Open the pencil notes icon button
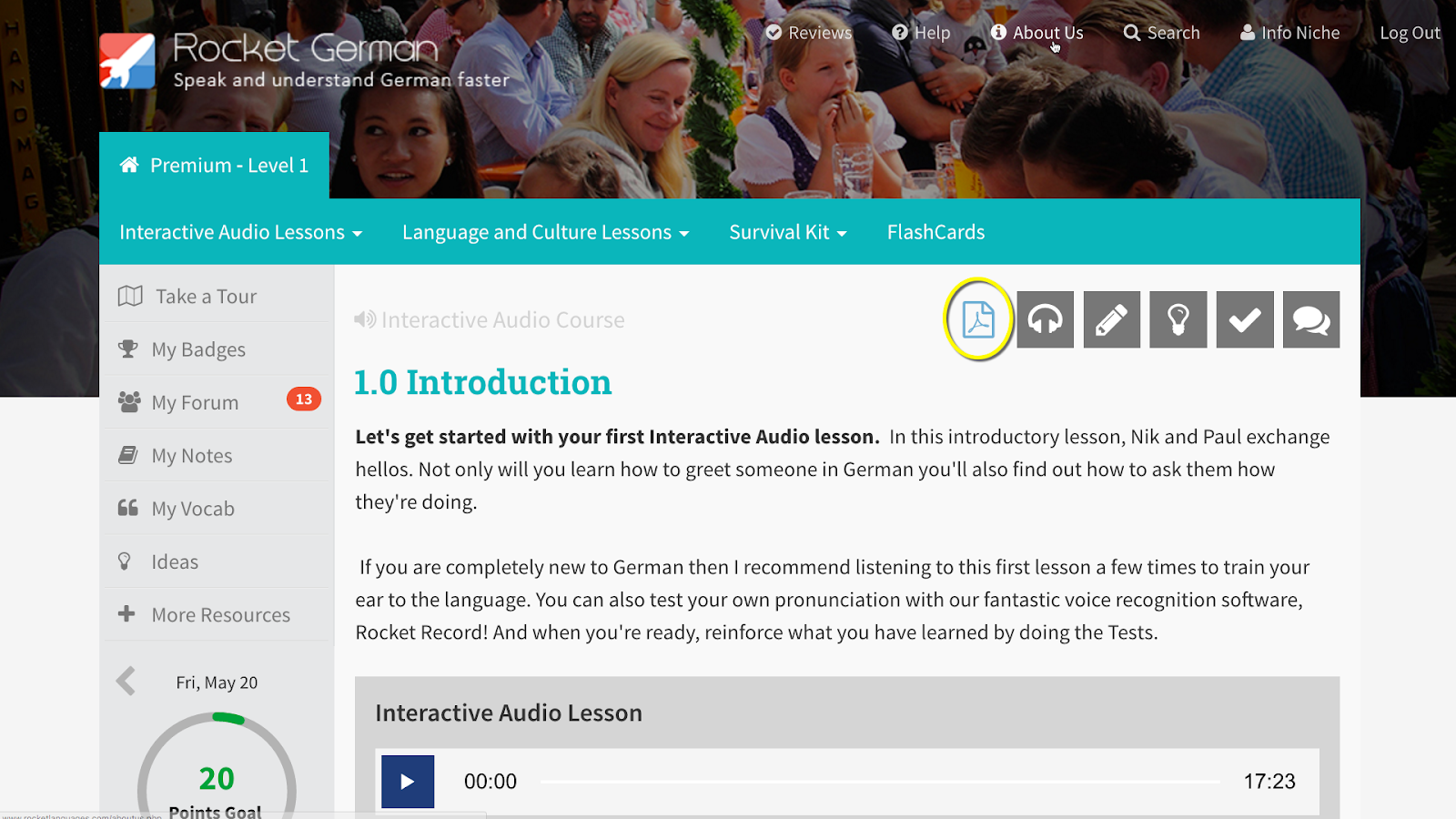The height and width of the screenshot is (819, 1456). (1112, 319)
